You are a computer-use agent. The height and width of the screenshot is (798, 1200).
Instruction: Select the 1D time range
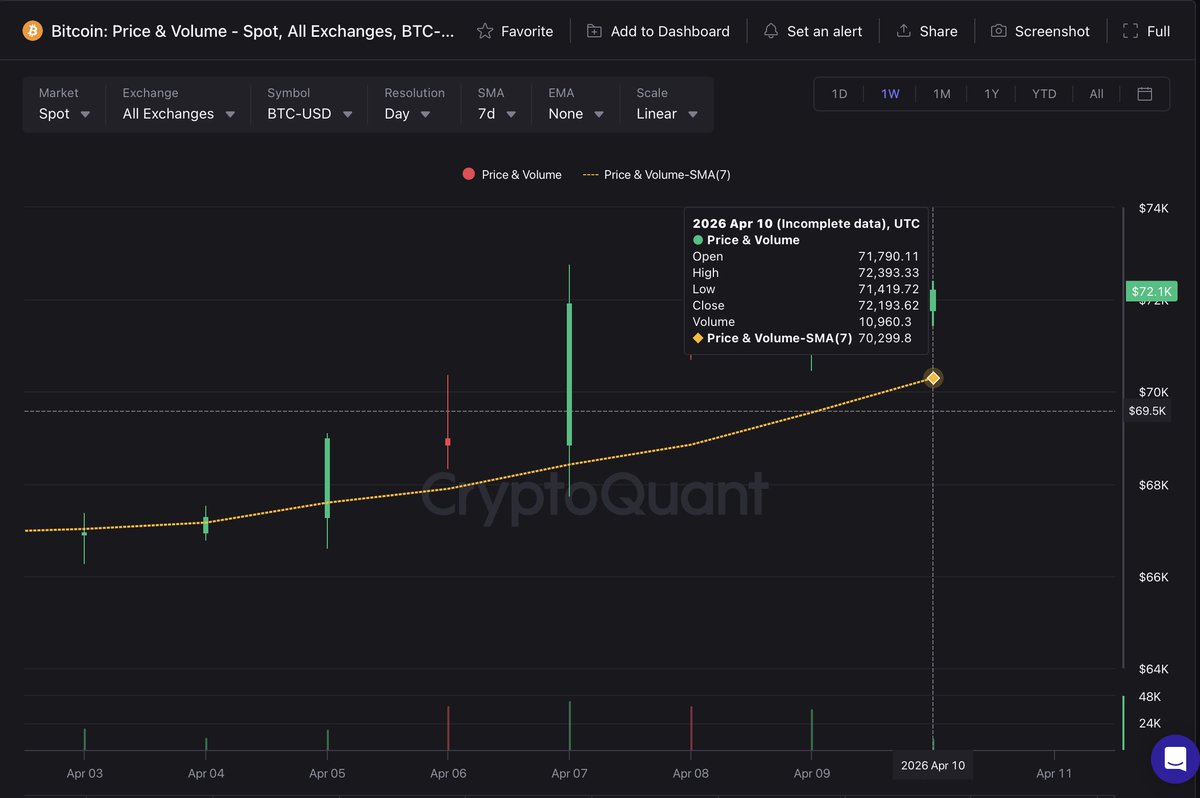point(839,94)
